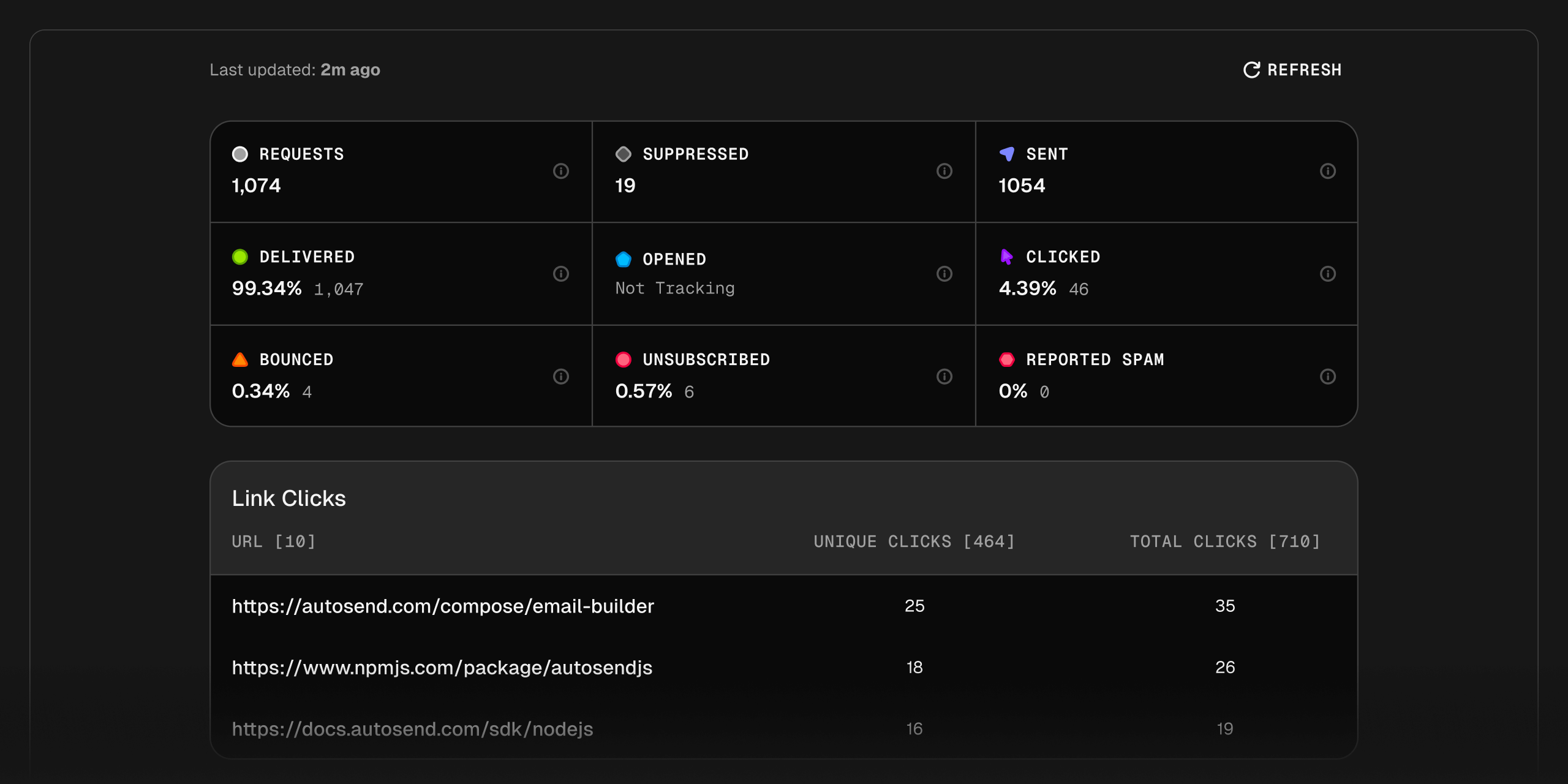Open info tooltip for Delivered metric

(561, 274)
